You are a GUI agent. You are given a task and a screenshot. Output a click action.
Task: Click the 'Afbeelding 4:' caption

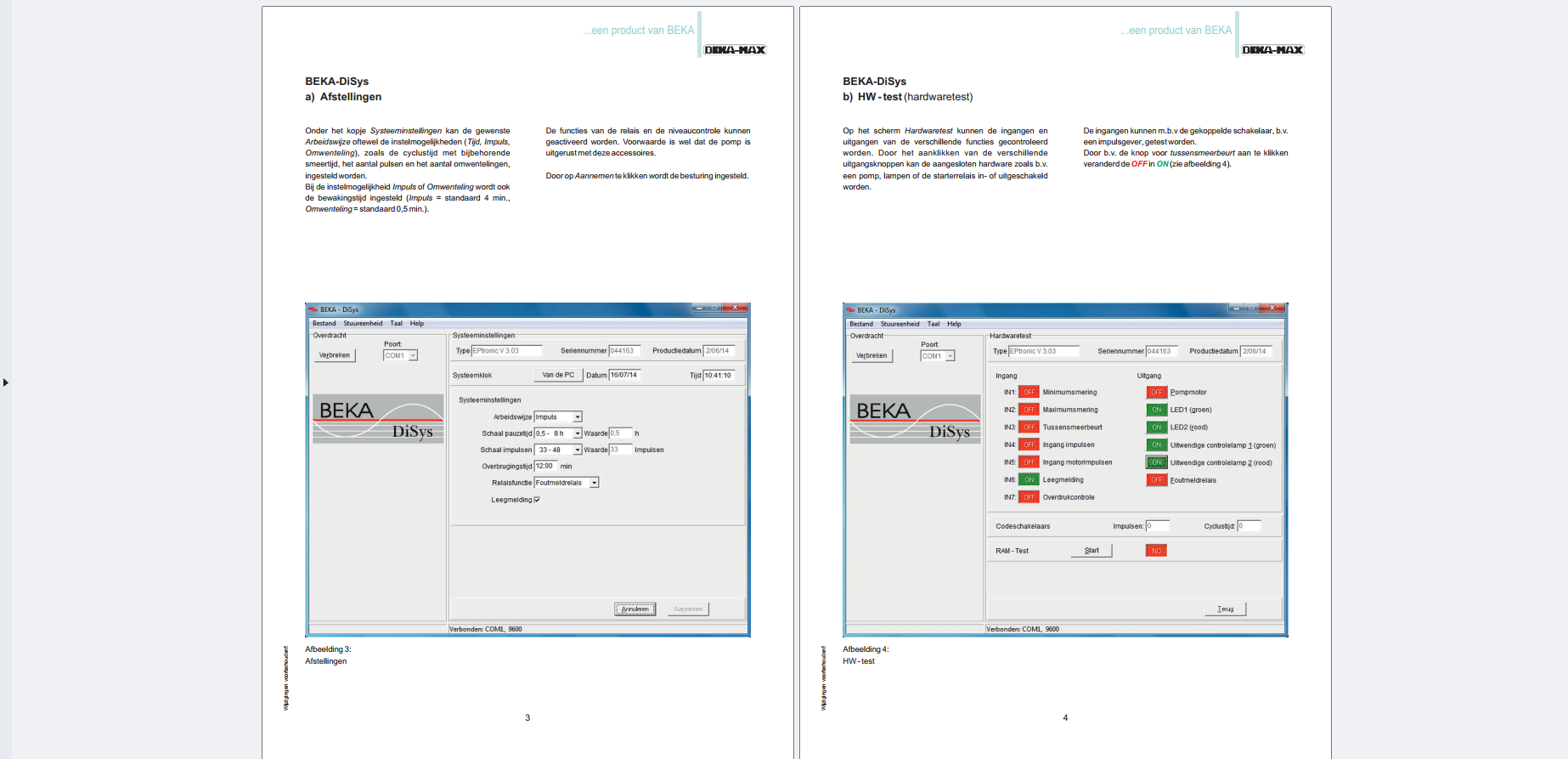tap(866, 649)
